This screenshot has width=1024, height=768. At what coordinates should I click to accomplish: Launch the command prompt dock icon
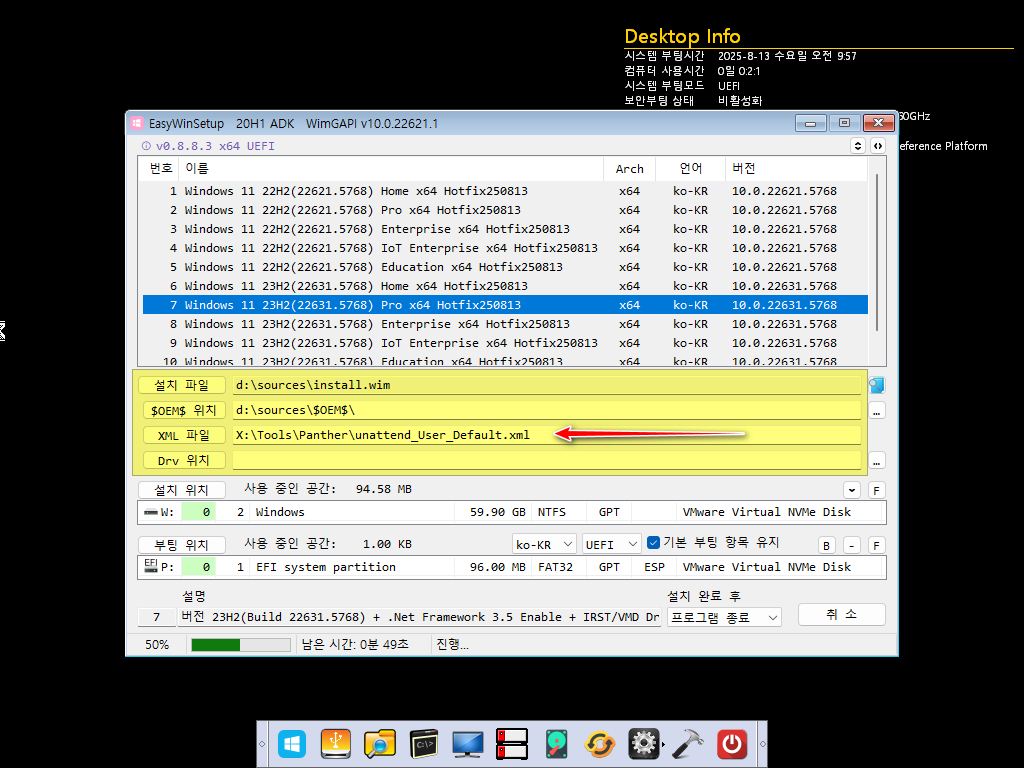click(424, 744)
